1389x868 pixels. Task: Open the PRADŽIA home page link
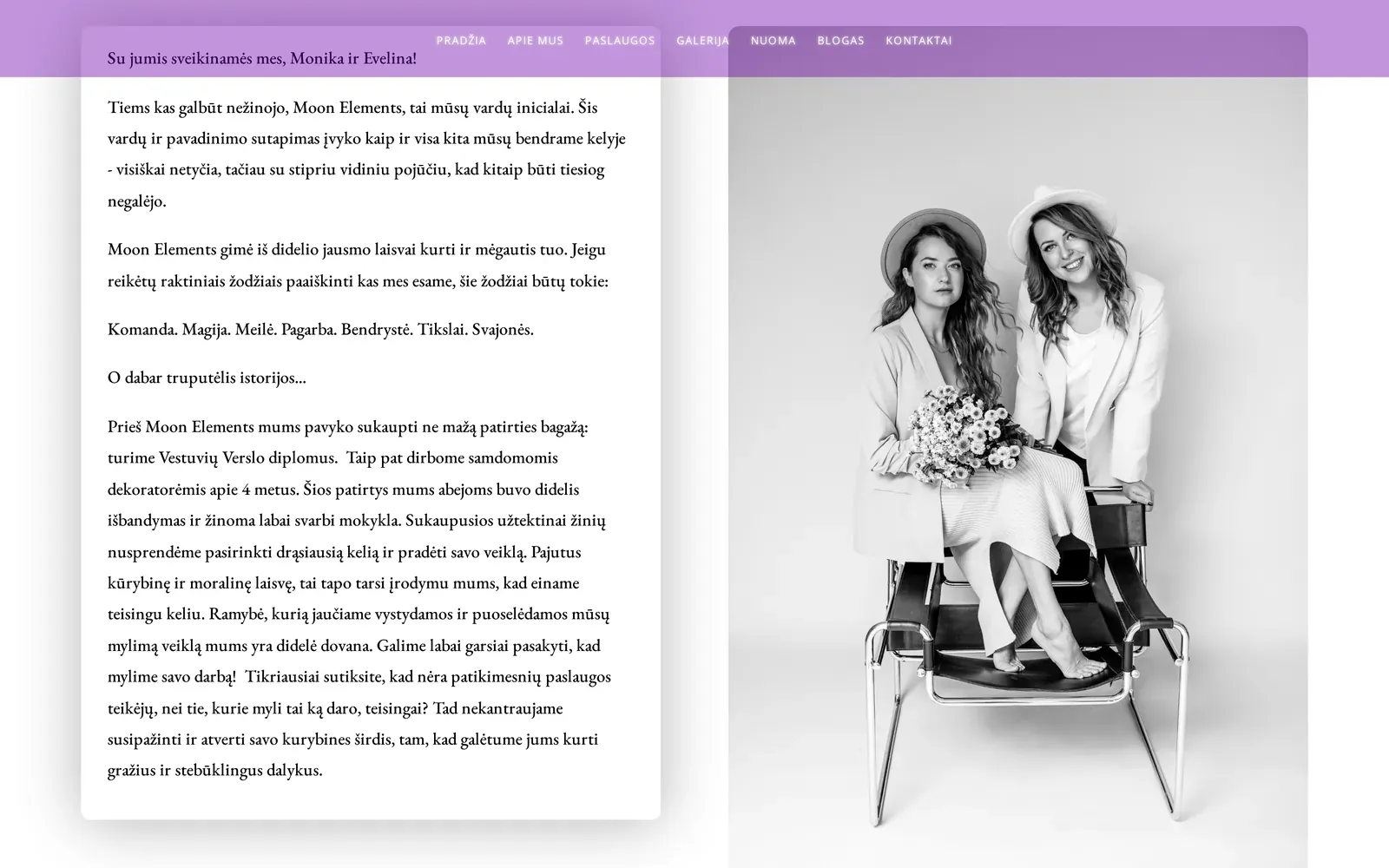(x=461, y=41)
